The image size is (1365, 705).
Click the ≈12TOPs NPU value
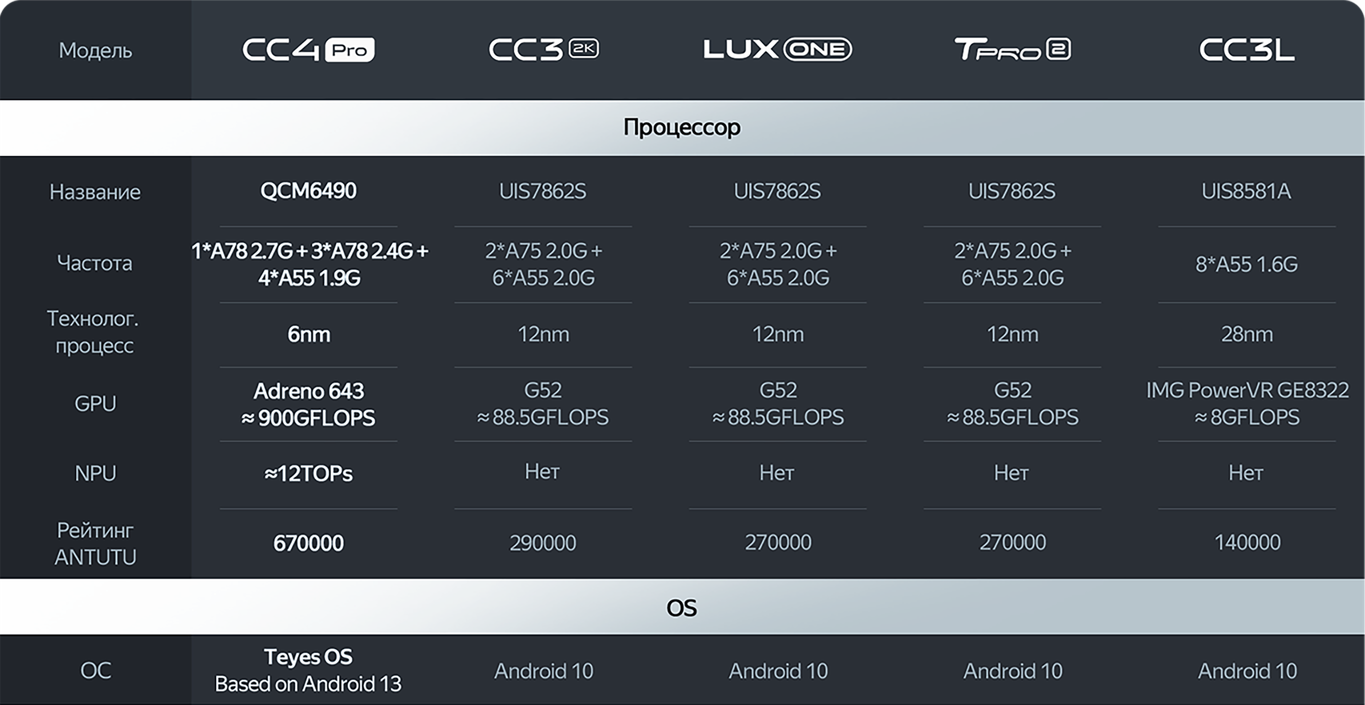click(308, 474)
